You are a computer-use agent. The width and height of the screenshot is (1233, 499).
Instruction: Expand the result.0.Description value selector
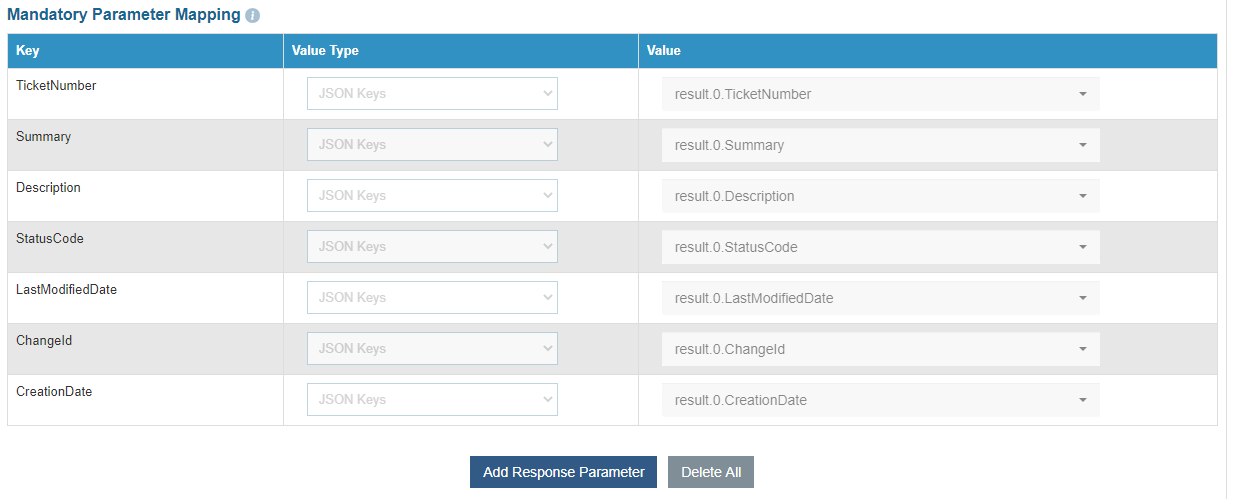point(880,196)
